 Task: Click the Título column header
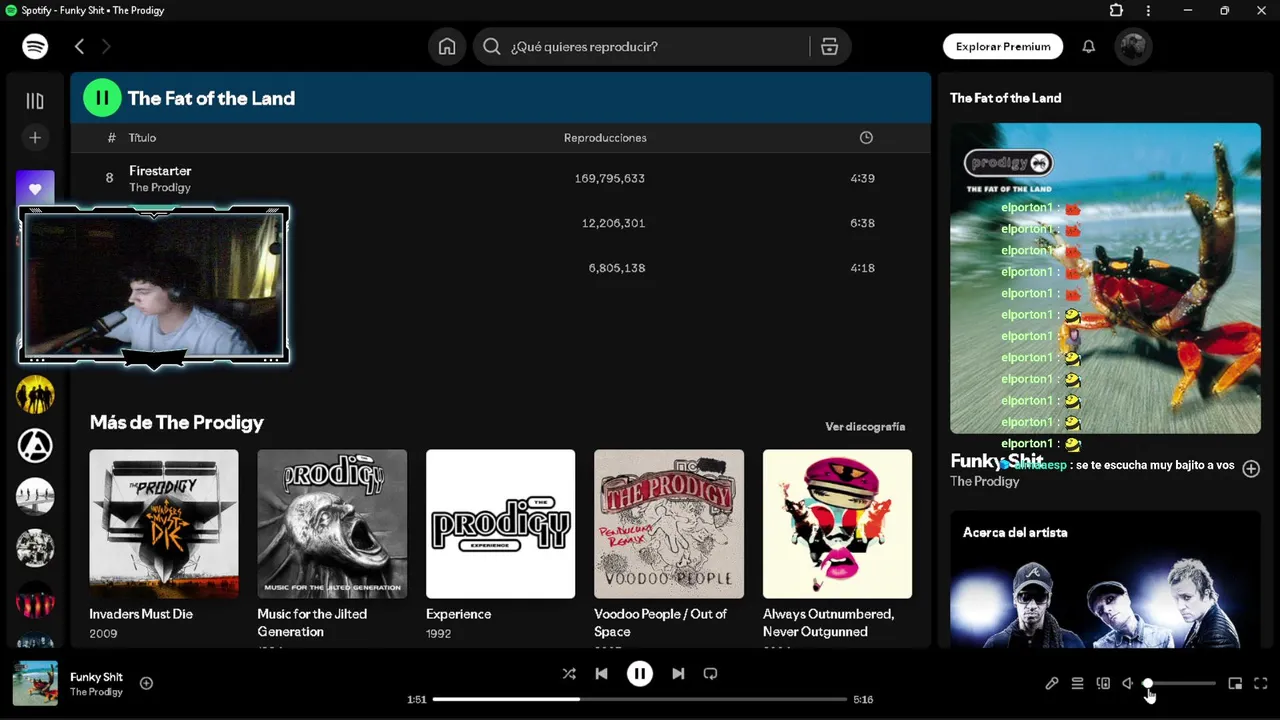coord(142,138)
